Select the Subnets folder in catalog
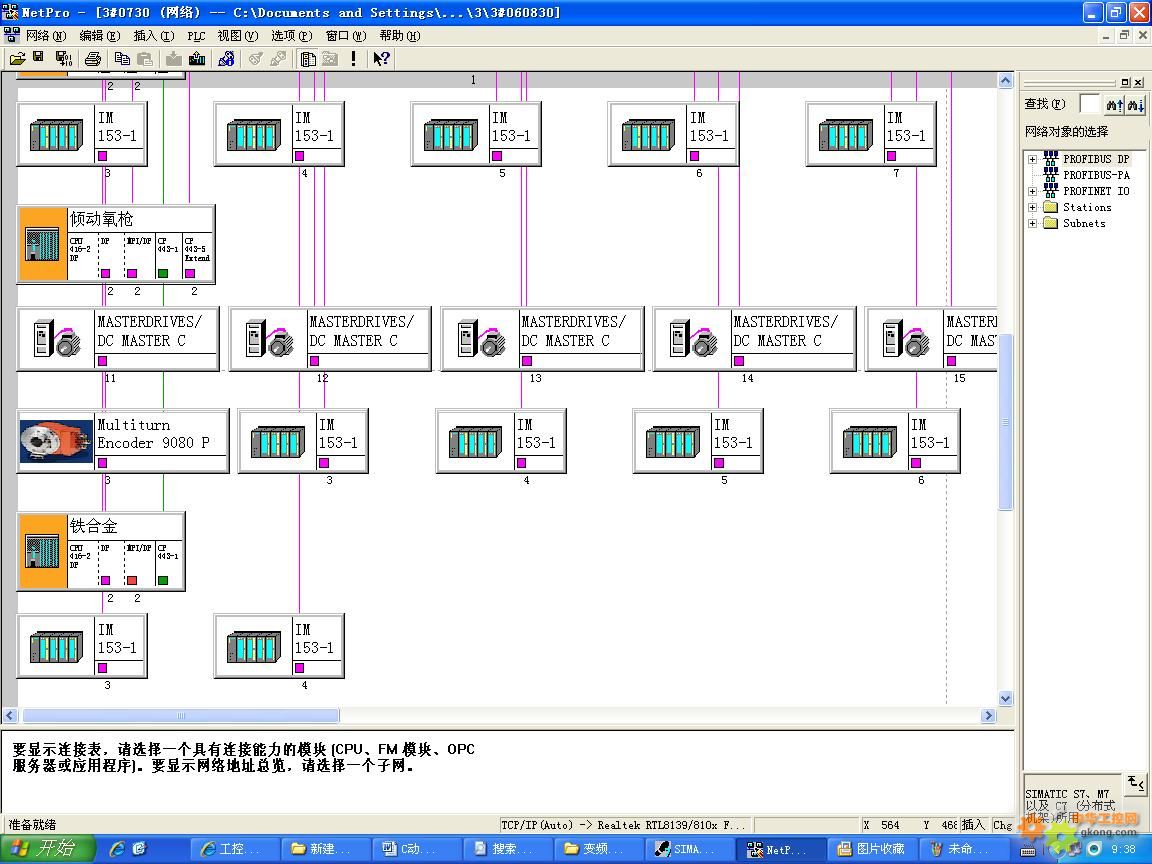The width and height of the screenshot is (1152, 864). pos(1084,224)
